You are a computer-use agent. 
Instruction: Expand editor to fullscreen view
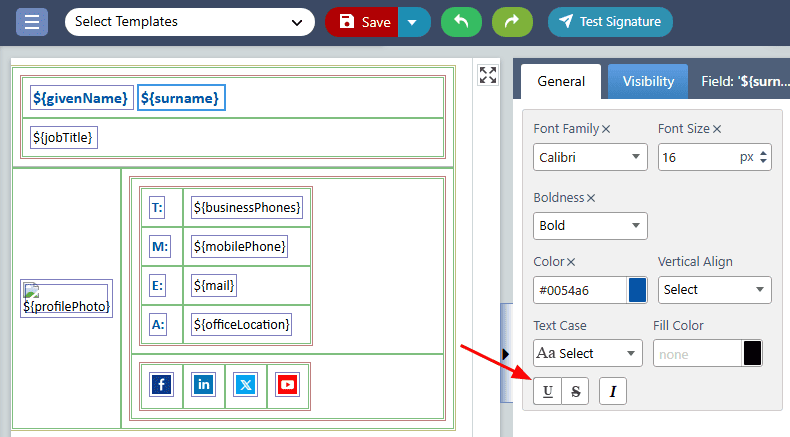point(487,74)
